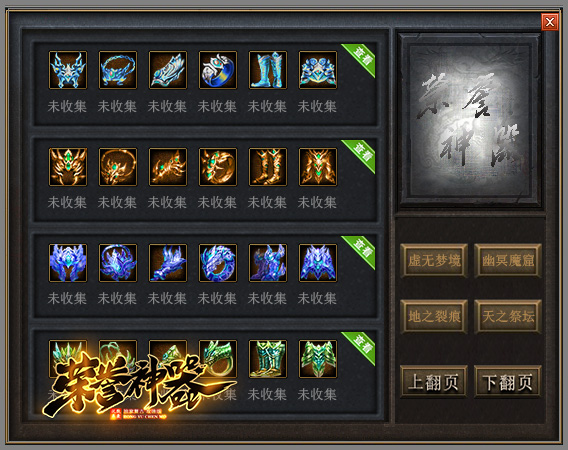Select the 天之祭坛 category
The height and width of the screenshot is (450, 568).
point(508,316)
